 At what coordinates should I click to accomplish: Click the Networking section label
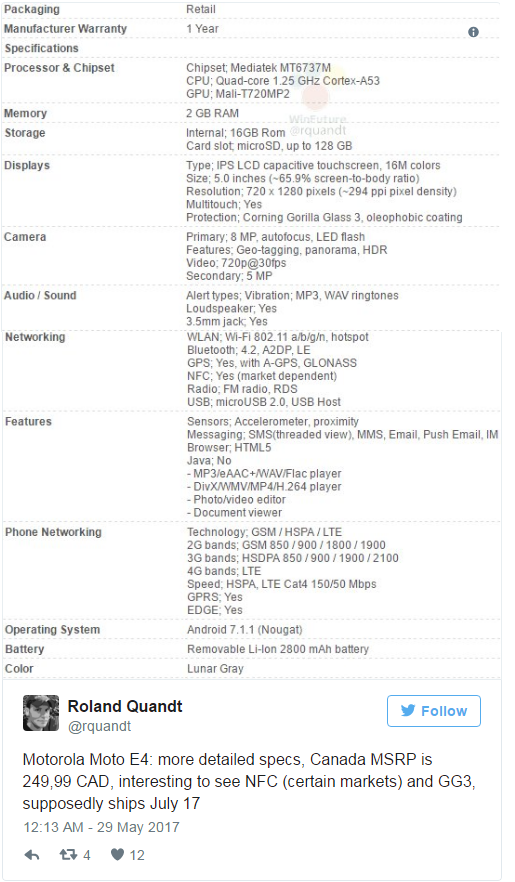point(35,337)
